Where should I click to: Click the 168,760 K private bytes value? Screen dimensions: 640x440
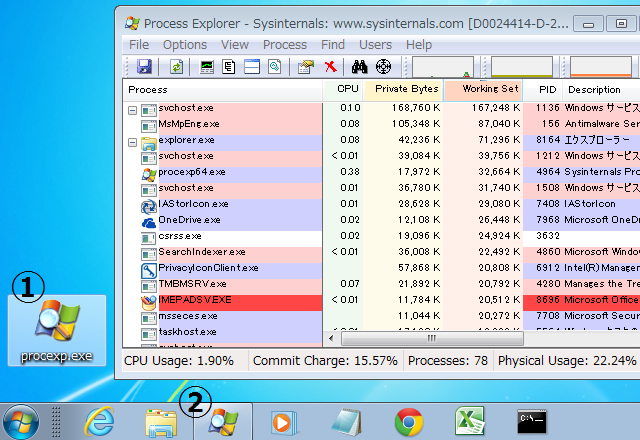[x=416, y=108]
